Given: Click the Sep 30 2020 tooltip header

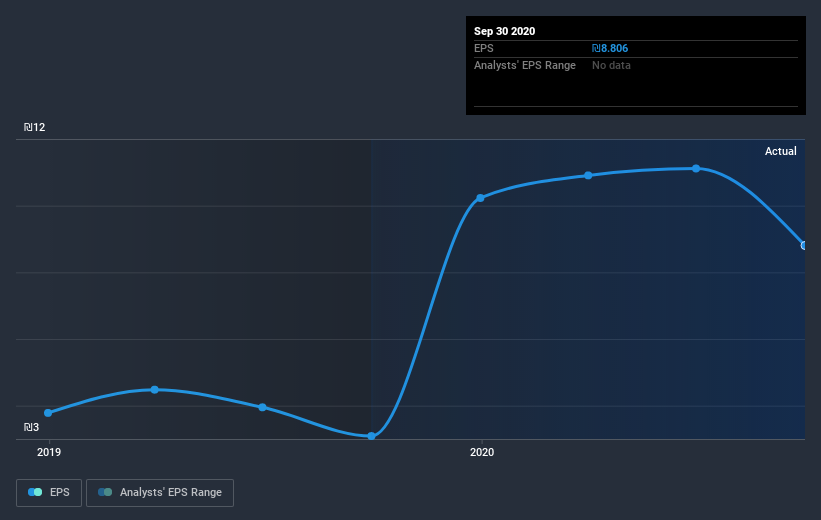Looking at the screenshot, I should pos(505,31).
